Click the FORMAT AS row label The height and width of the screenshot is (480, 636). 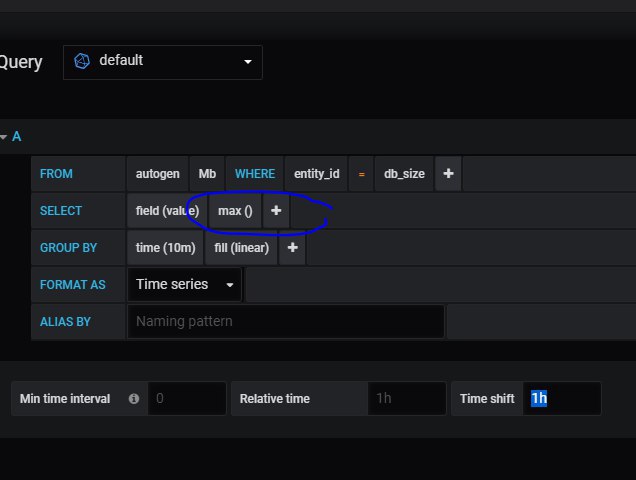click(73, 284)
